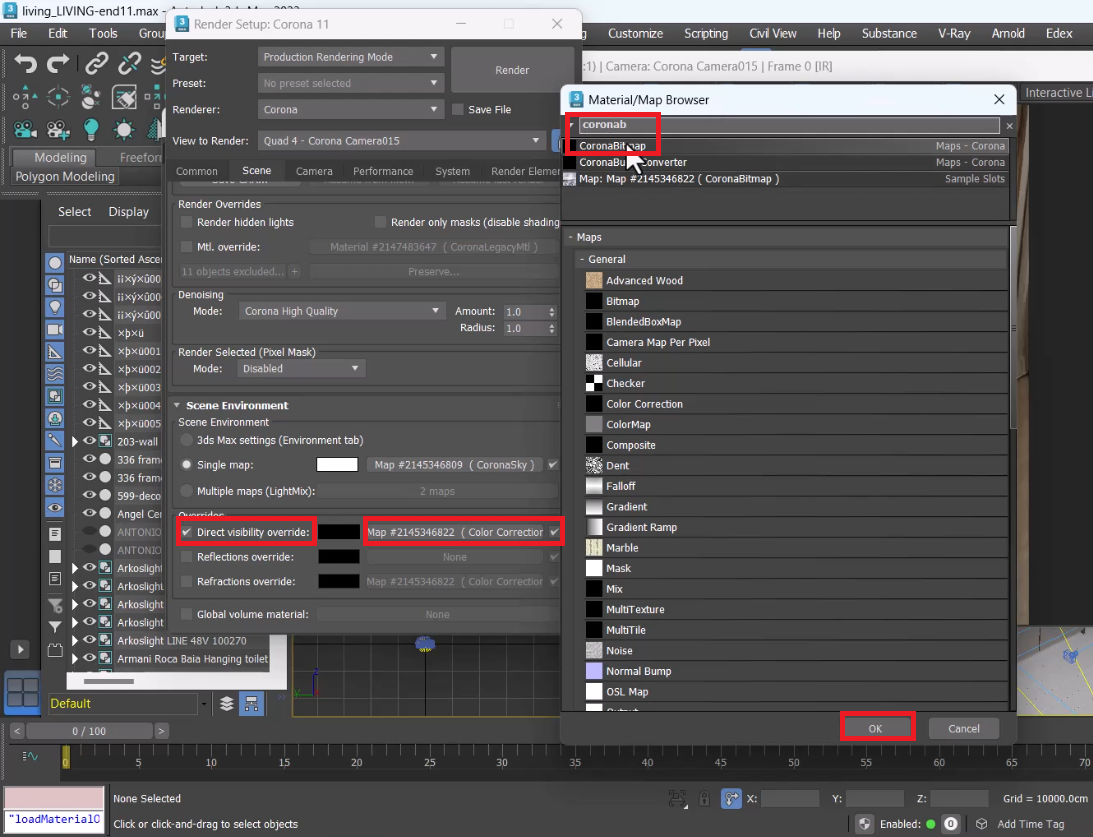1093x837 pixels.
Task: Show geometry filter icon in Scene Explorer
Action: point(54,263)
